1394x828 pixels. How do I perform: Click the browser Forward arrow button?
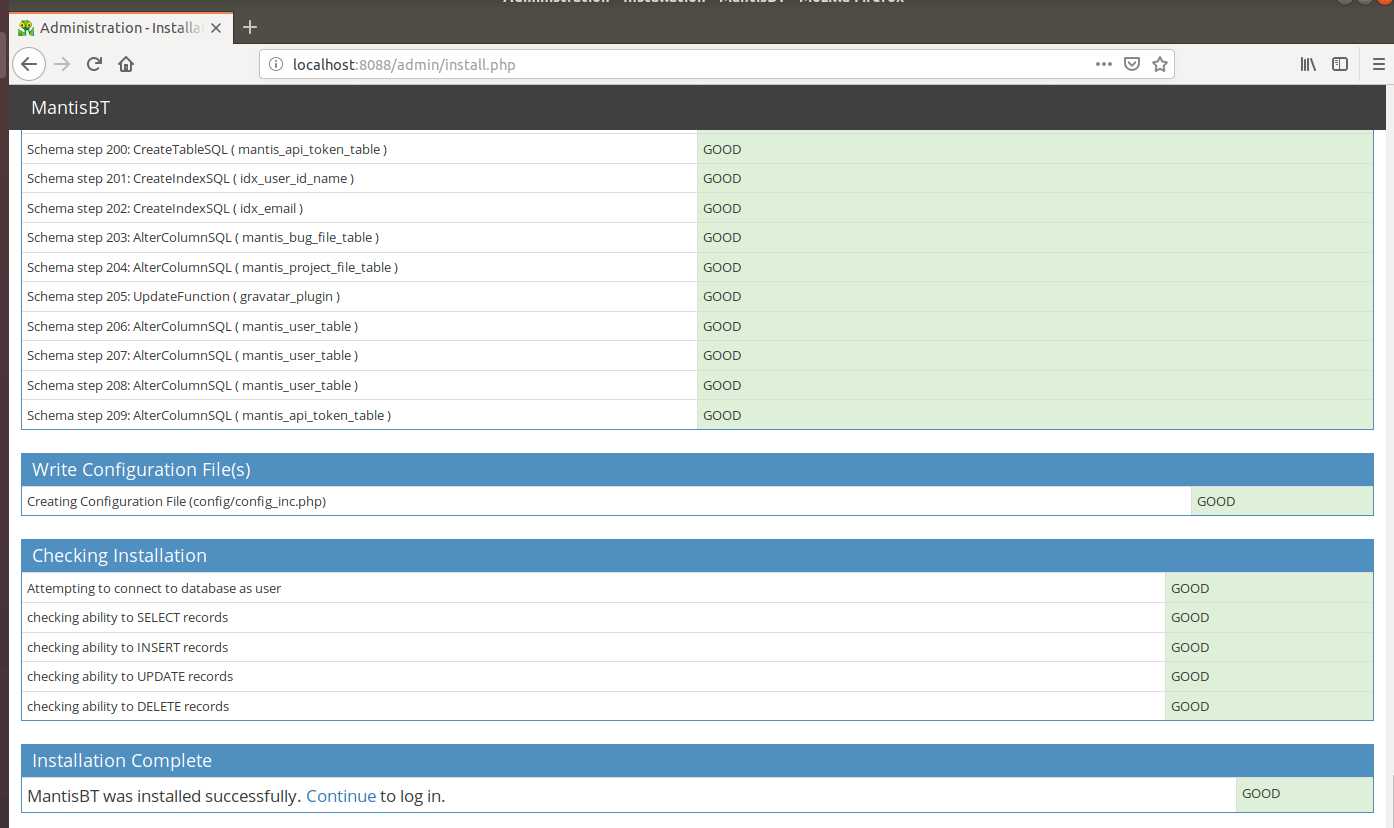point(62,64)
